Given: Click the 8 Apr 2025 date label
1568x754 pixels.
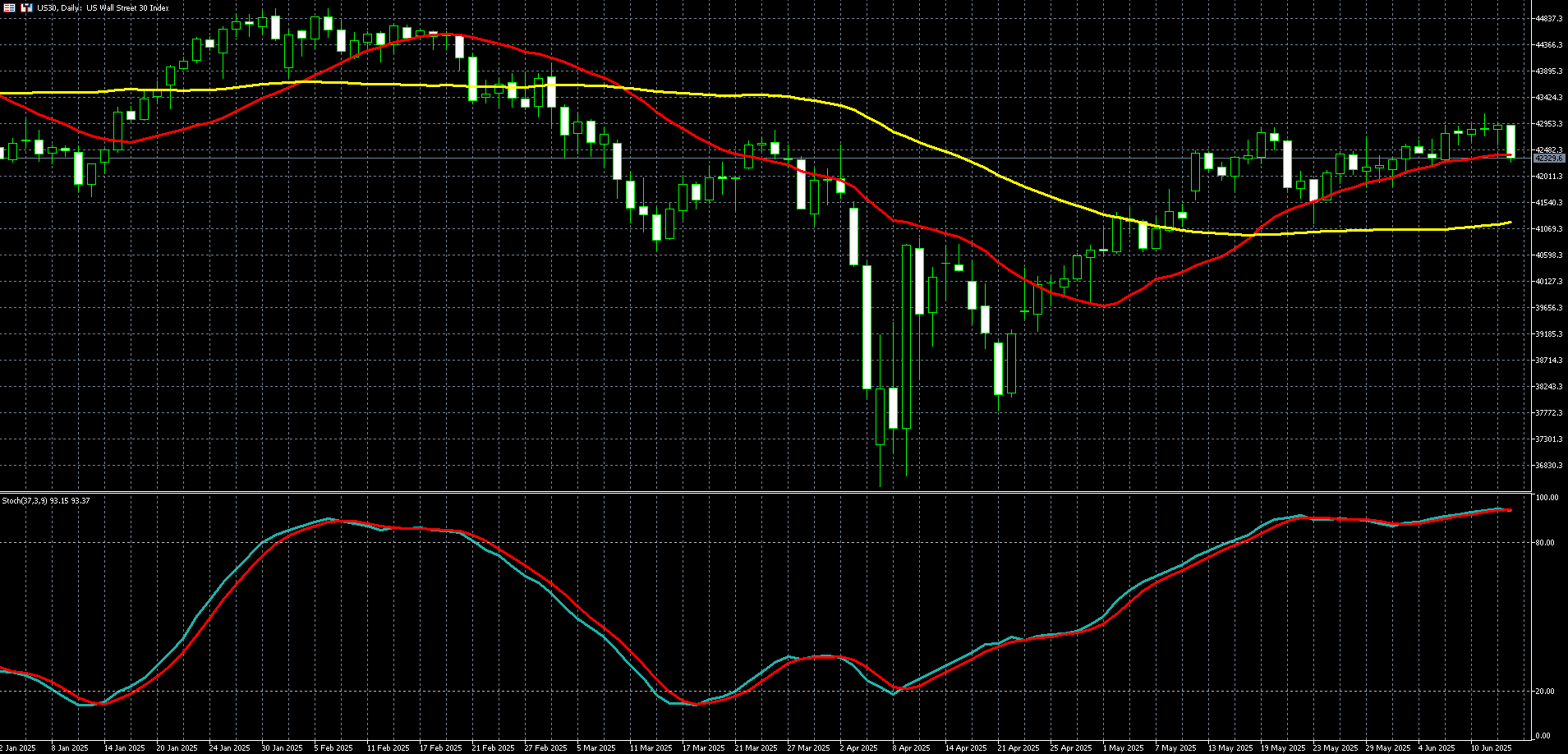Looking at the screenshot, I should (911, 748).
